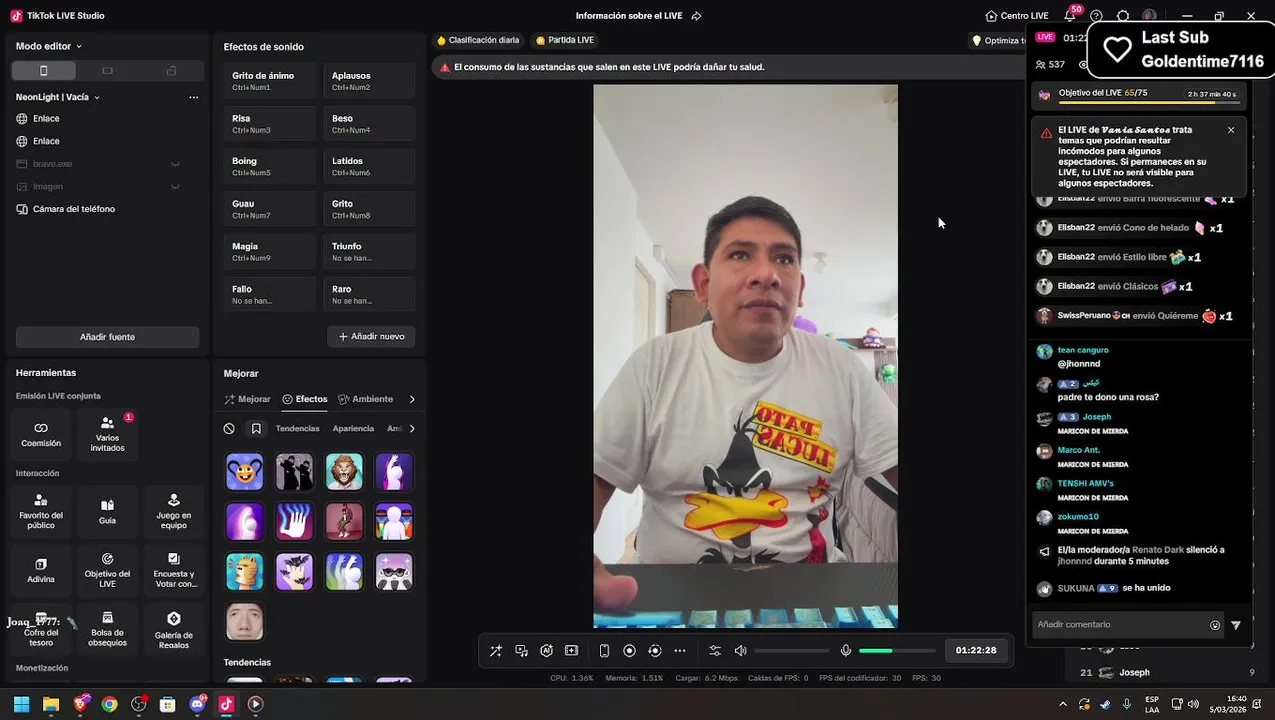
Task: Open Windows Start menu
Action: (x=21, y=704)
